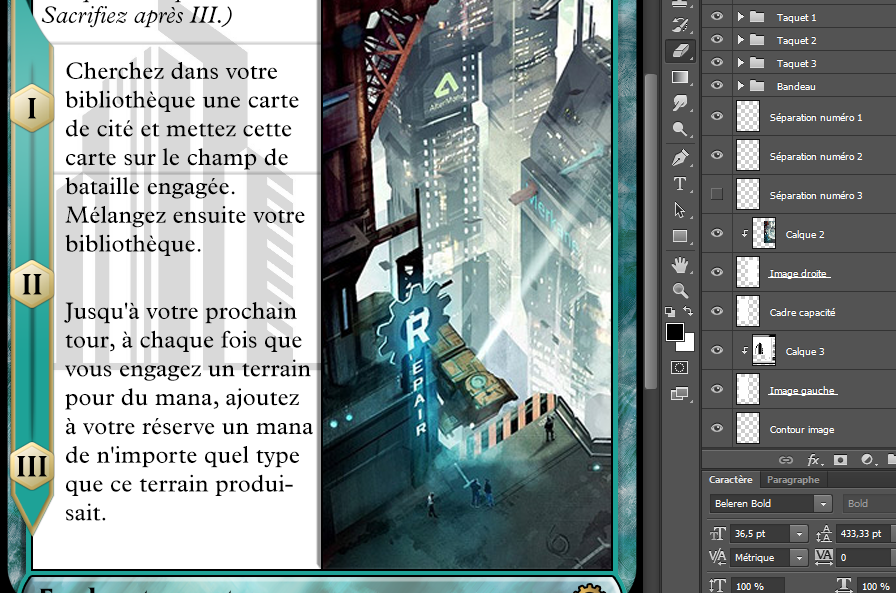Hide the Contour image layer
Screen dimensions: 896x593
[717, 428]
